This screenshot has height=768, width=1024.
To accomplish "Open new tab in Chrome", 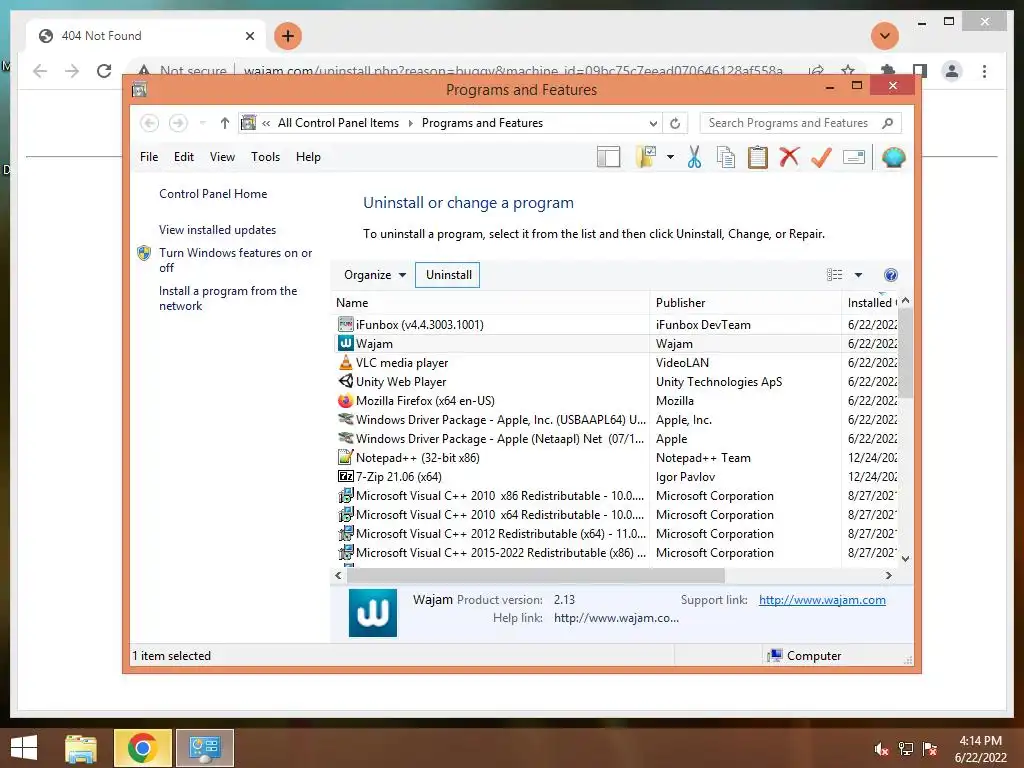I will [288, 36].
